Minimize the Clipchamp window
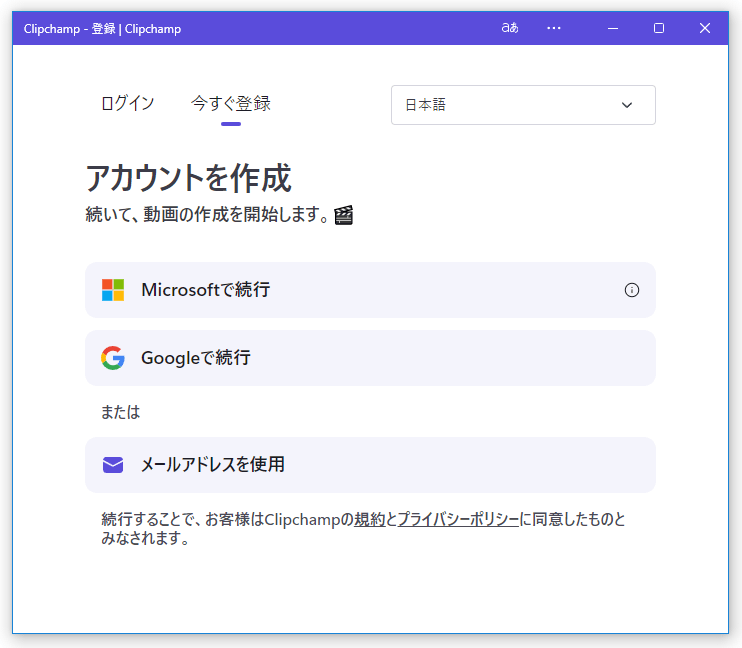 tap(613, 28)
